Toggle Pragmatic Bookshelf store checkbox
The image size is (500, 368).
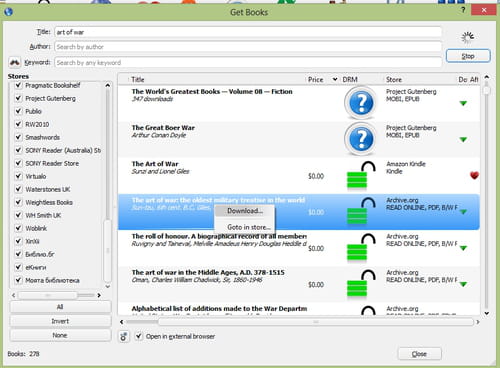[x=18, y=85]
